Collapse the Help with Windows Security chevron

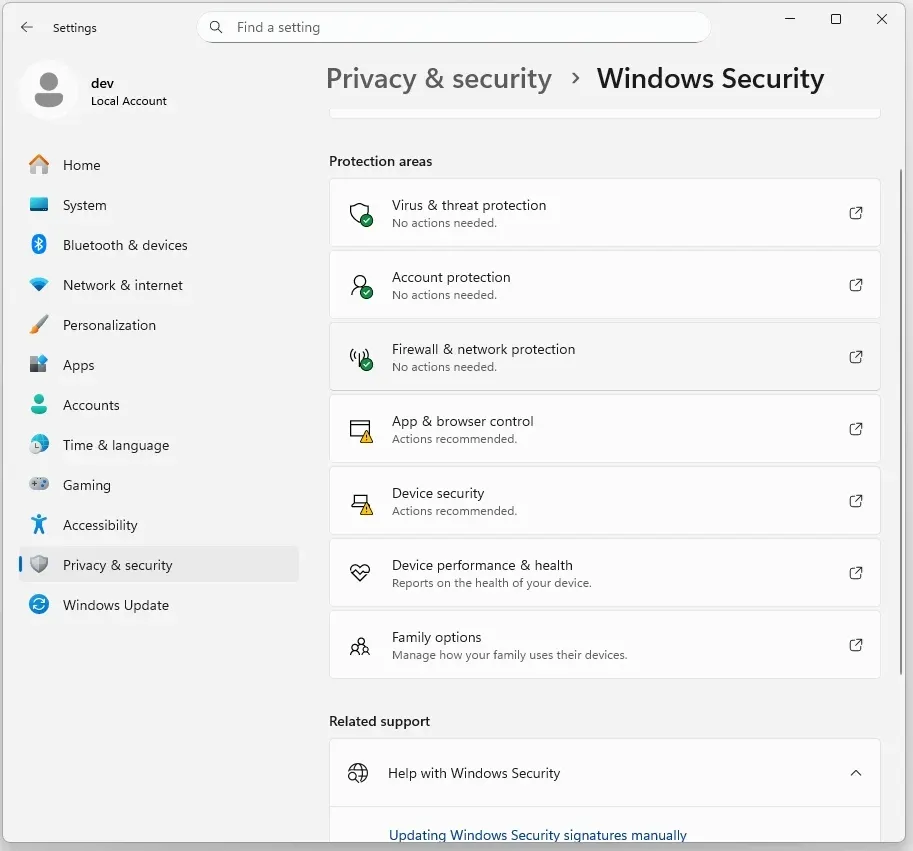[x=856, y=773]
